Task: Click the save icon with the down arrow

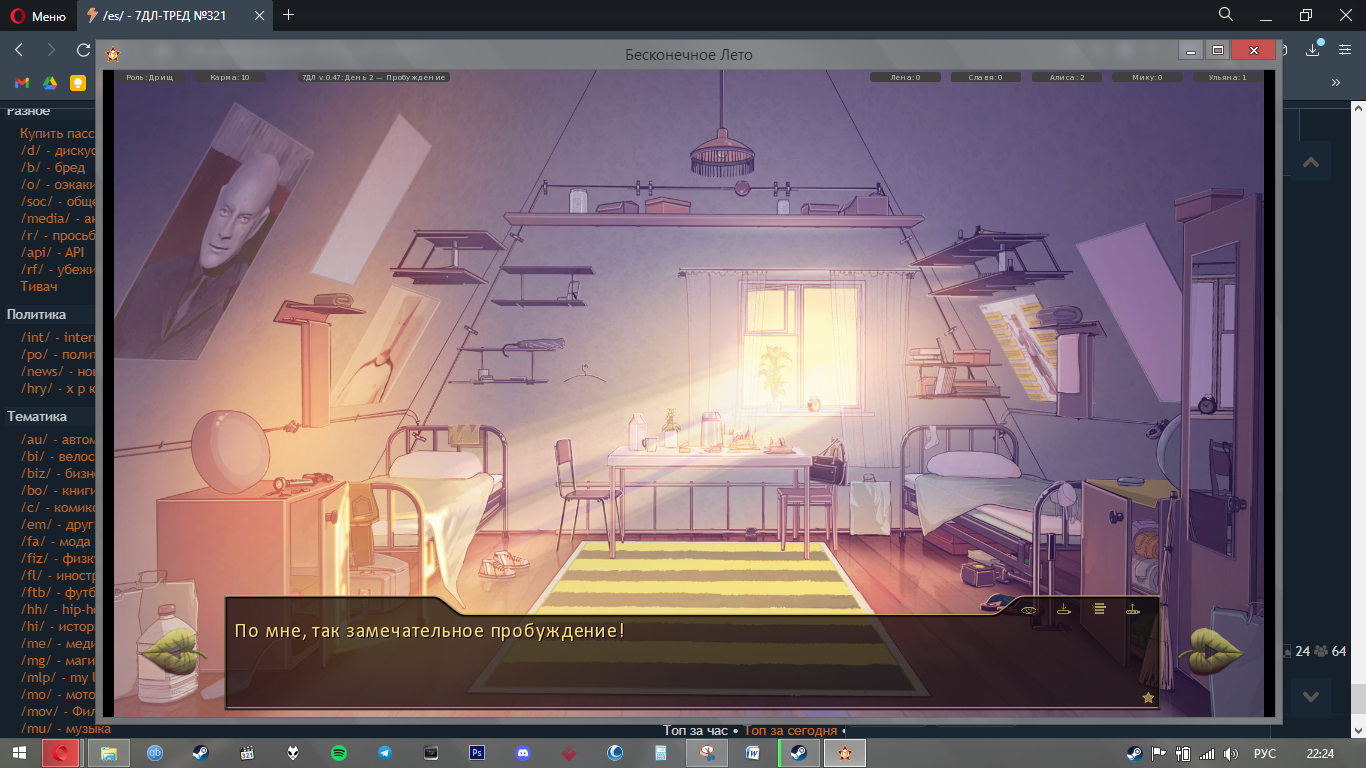Action: [x=1064, y=609]
